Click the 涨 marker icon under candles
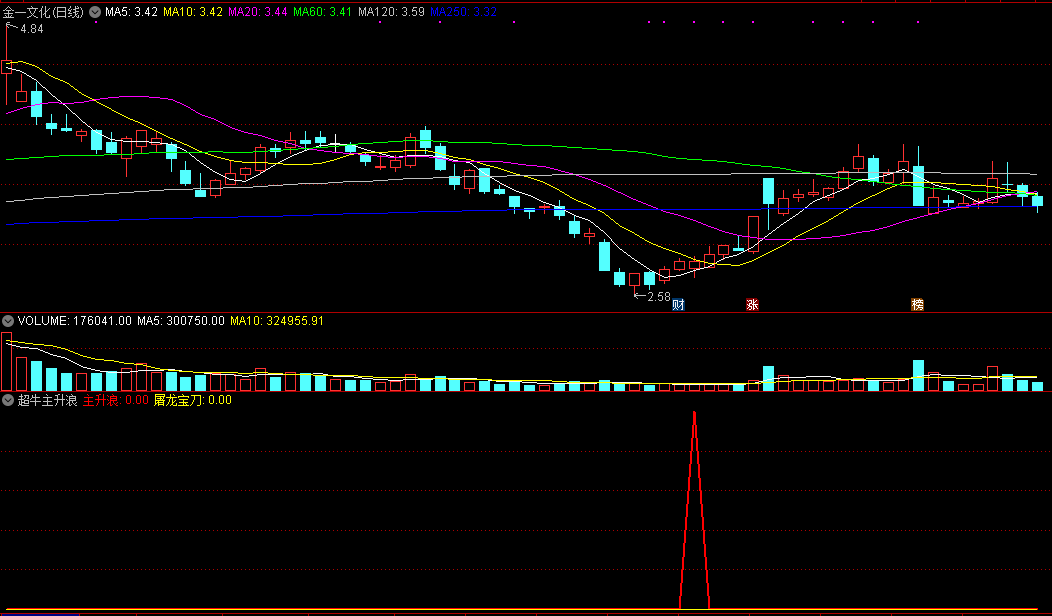The image size is (1052, 616). click(x=752, y=305)
